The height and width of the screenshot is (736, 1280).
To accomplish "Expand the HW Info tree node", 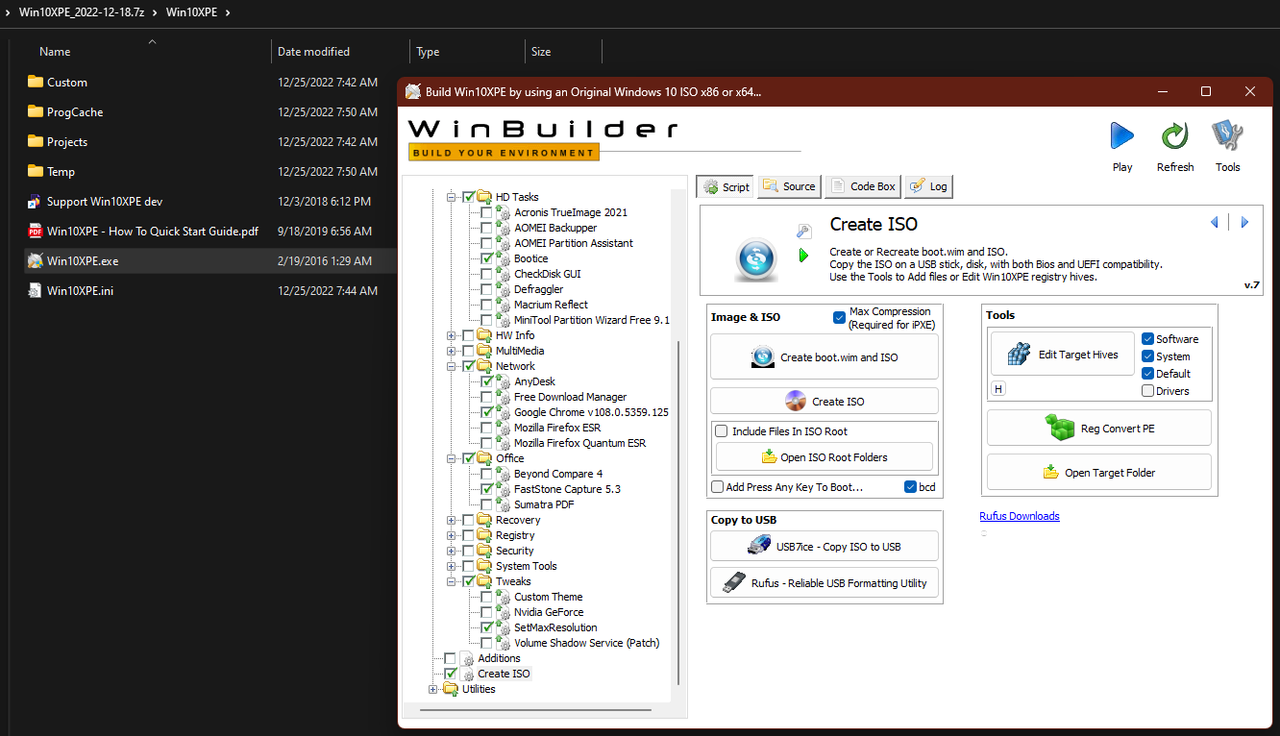I will point(451,335).
